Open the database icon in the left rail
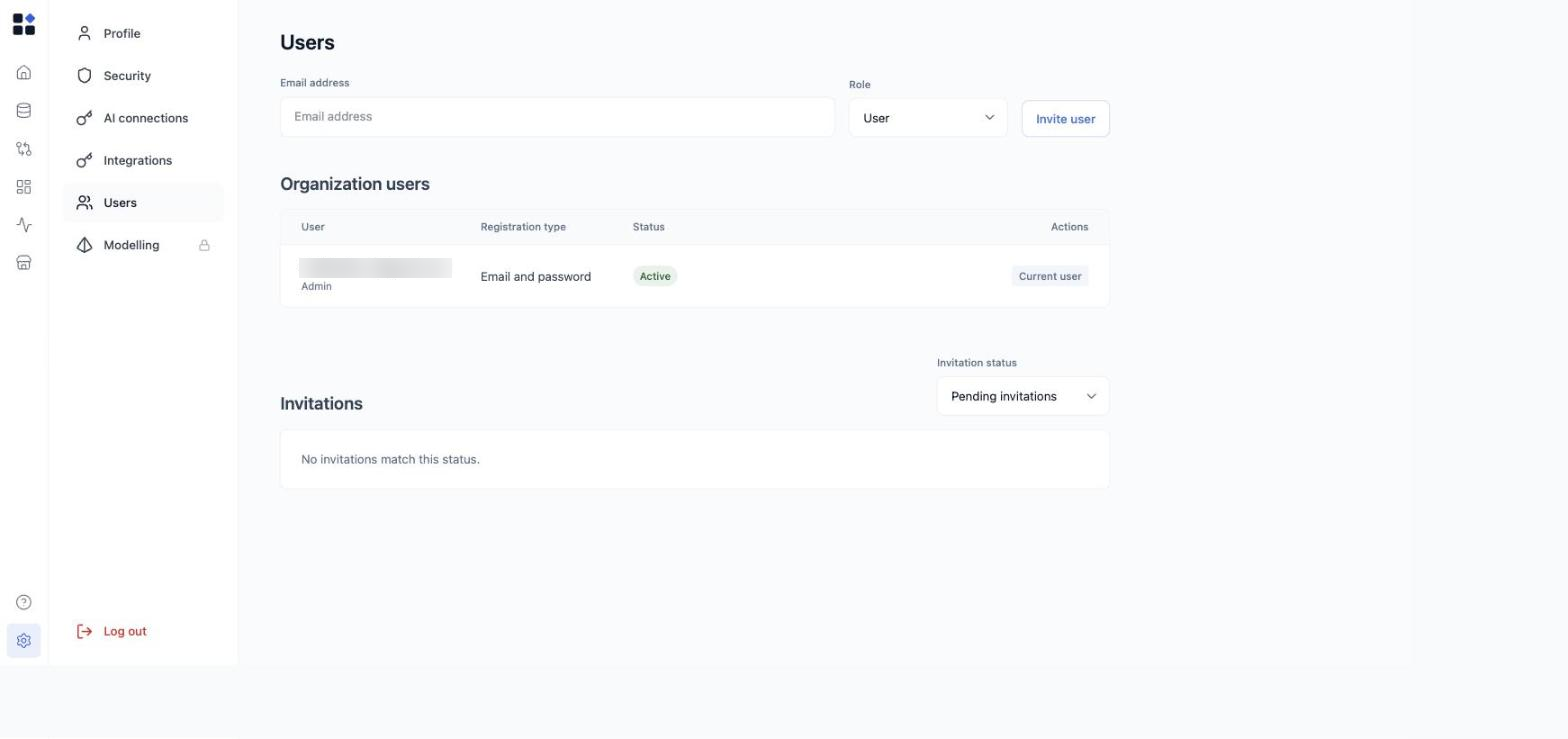Image resolution: width=1568 pixels, height=739 pixels. coord(24,111)
